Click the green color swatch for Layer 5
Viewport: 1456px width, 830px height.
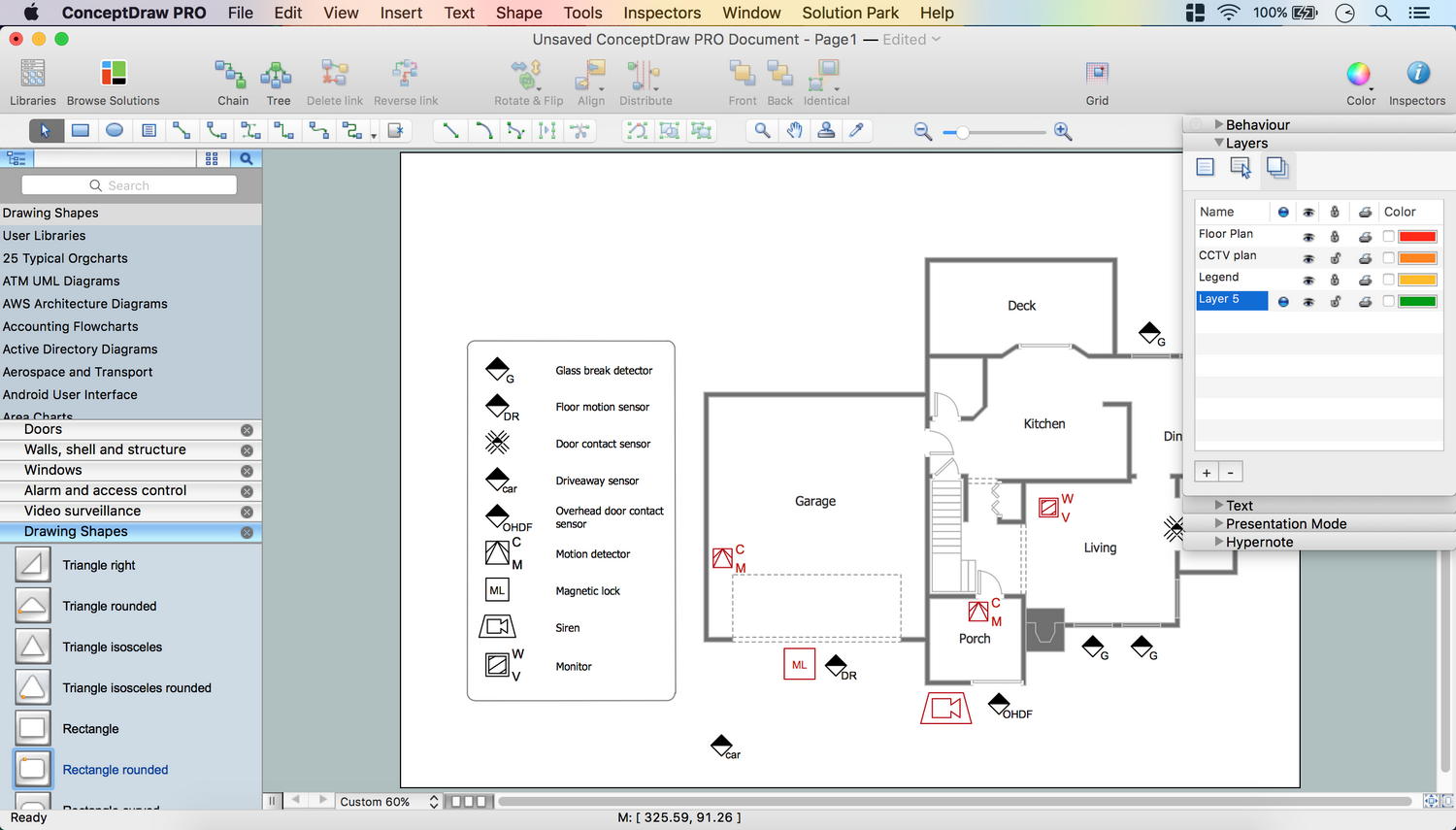click(x=1417, y=302)
